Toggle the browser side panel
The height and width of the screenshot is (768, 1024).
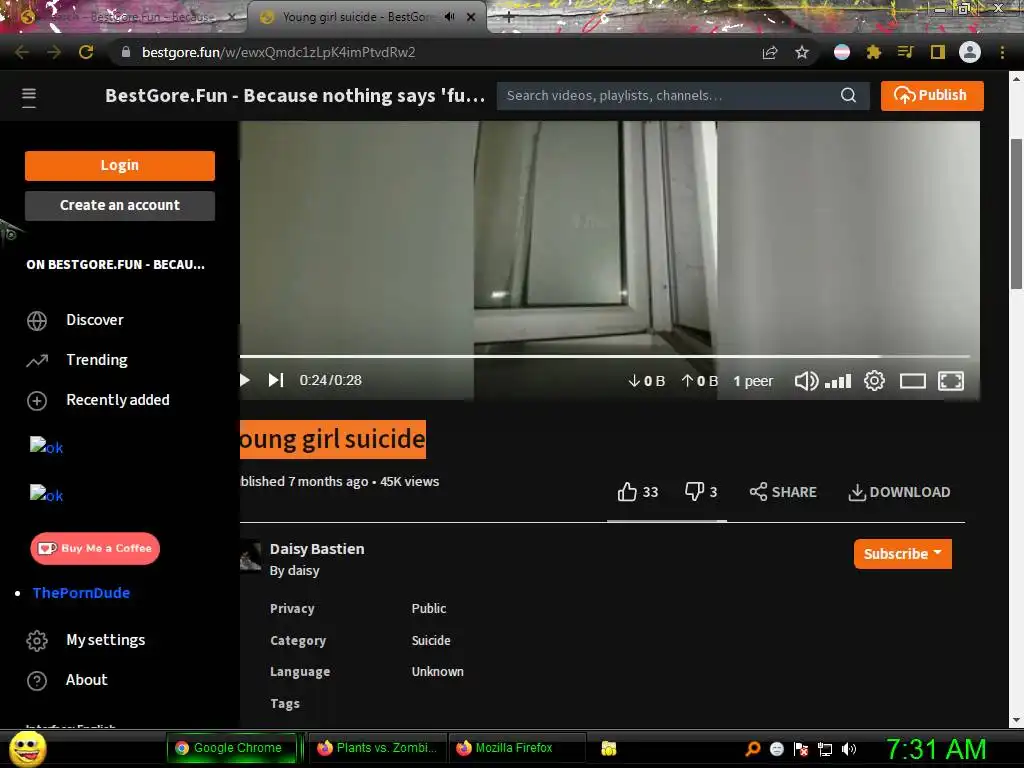point(938,52)
